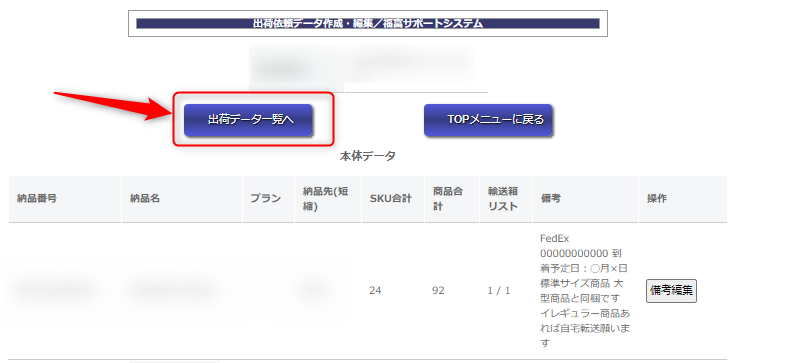The height and width of the screenshot is (363, 785).
Task: Click the 出荷依頼データ作成・編集 title banner
Action: (x=368, y=24)
